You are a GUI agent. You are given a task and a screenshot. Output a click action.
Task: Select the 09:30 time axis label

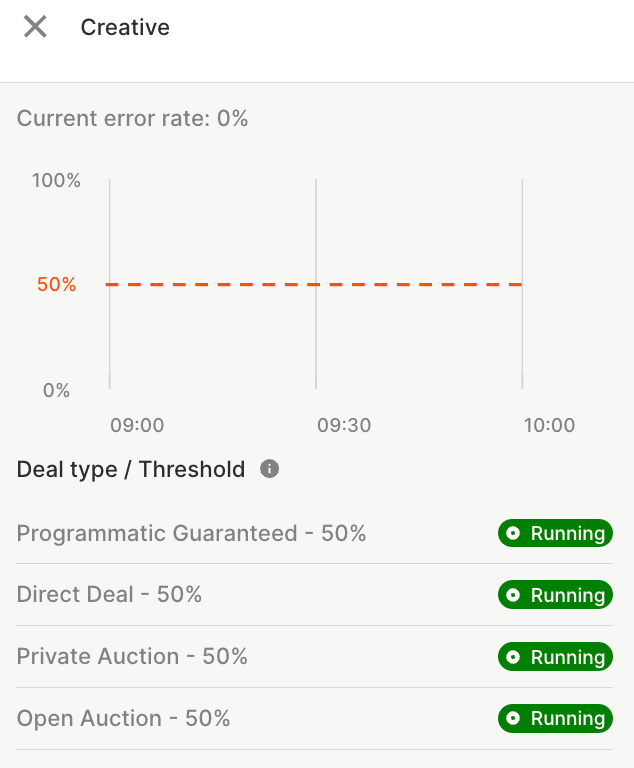pos(344,425)
